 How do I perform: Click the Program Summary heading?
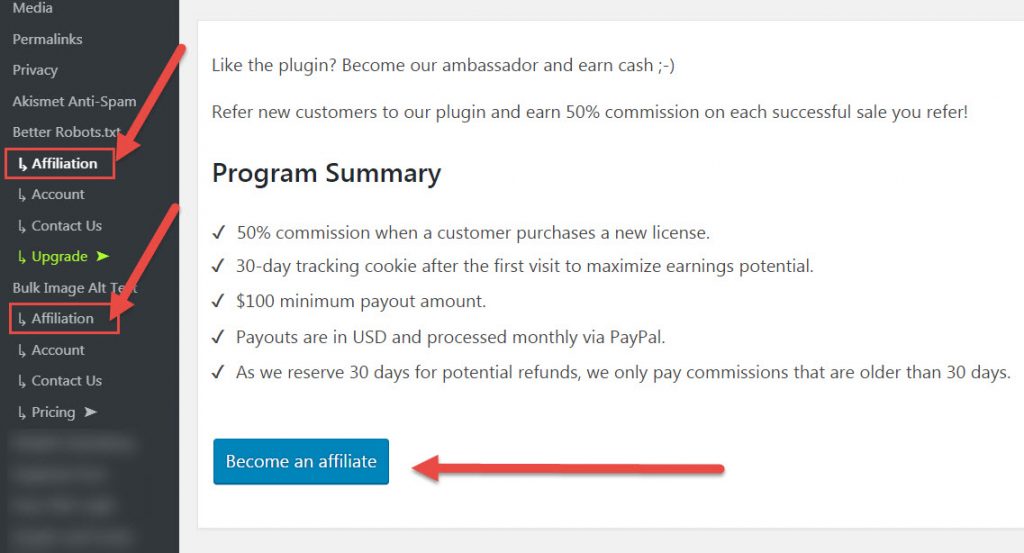pos(327,174)
